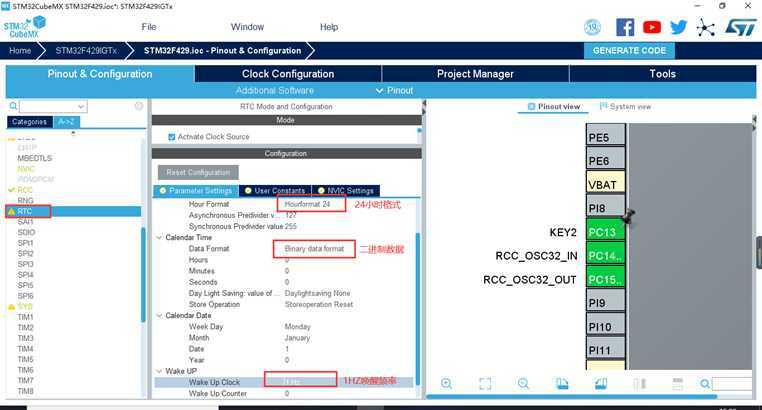Open the Data Format dropdown value
762x410 pixels.
point(314,249)
